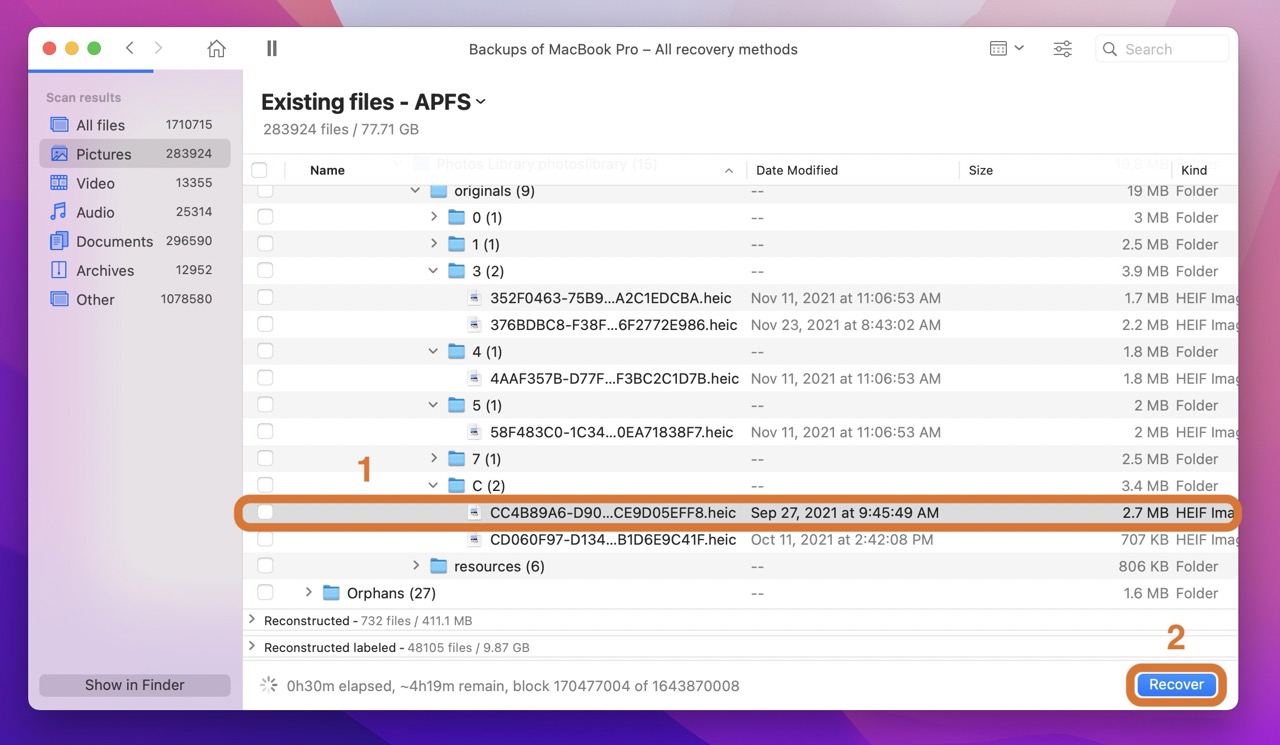Viewport: 1280px width, 745px height.
Task: Click the Recover button
Action: [1176, 685]
